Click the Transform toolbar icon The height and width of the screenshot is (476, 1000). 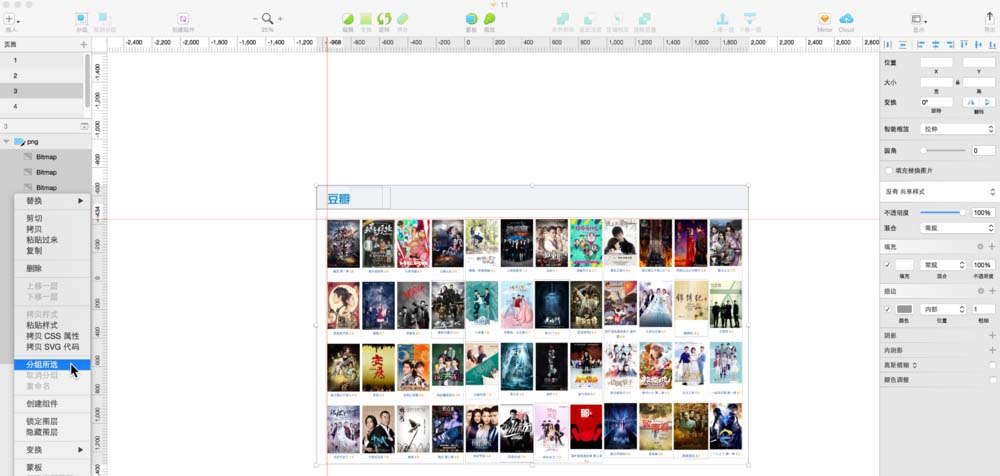(x=366, y=19)
